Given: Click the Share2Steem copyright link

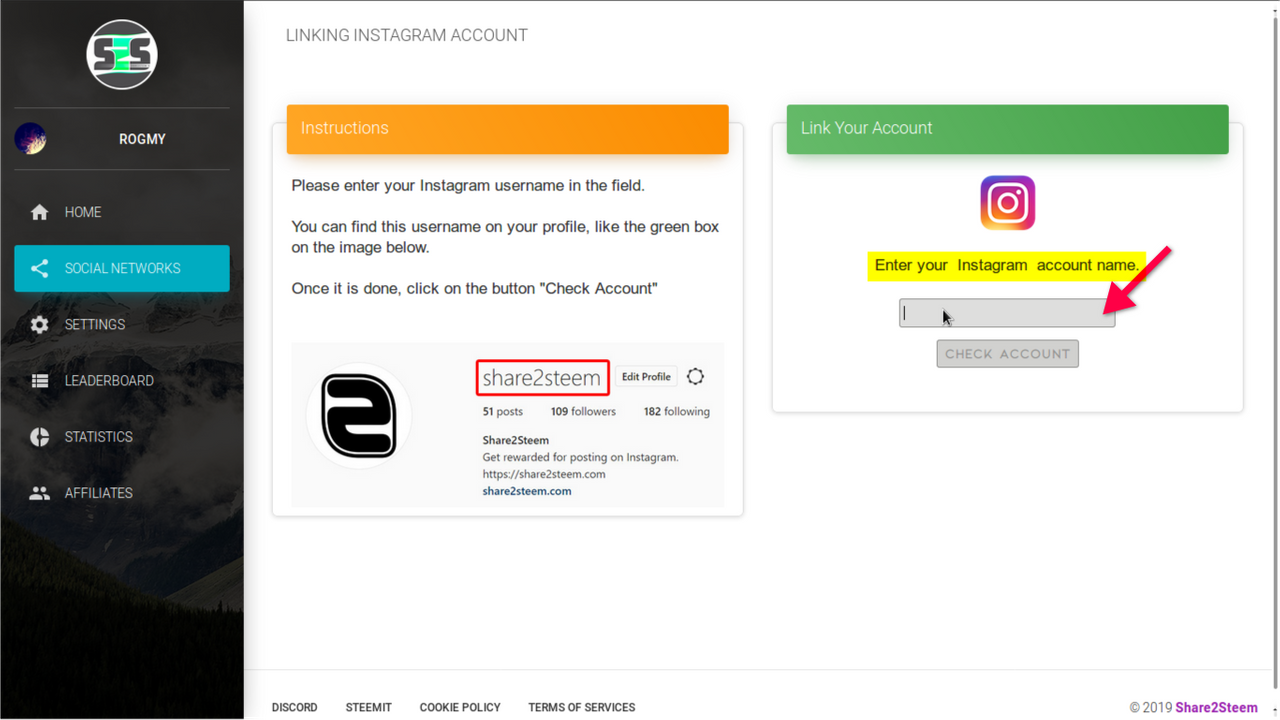Looking at the screenshot, I should [x=1216, y=707].
